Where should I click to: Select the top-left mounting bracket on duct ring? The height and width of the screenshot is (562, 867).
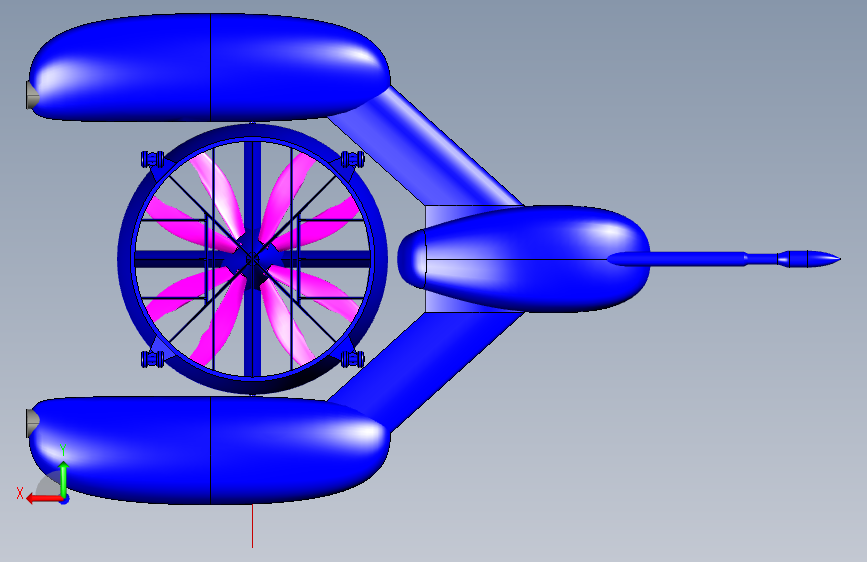click(x=153, y=159)
